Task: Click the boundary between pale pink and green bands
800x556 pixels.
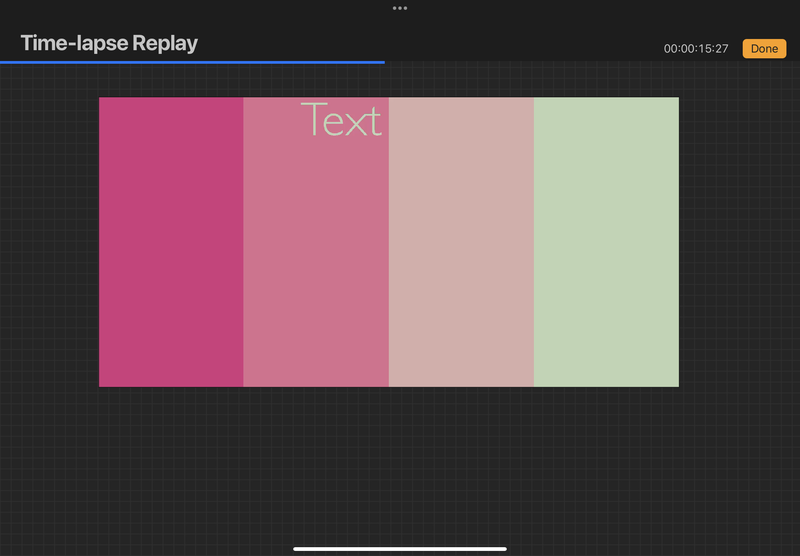Action: [533, 250]
